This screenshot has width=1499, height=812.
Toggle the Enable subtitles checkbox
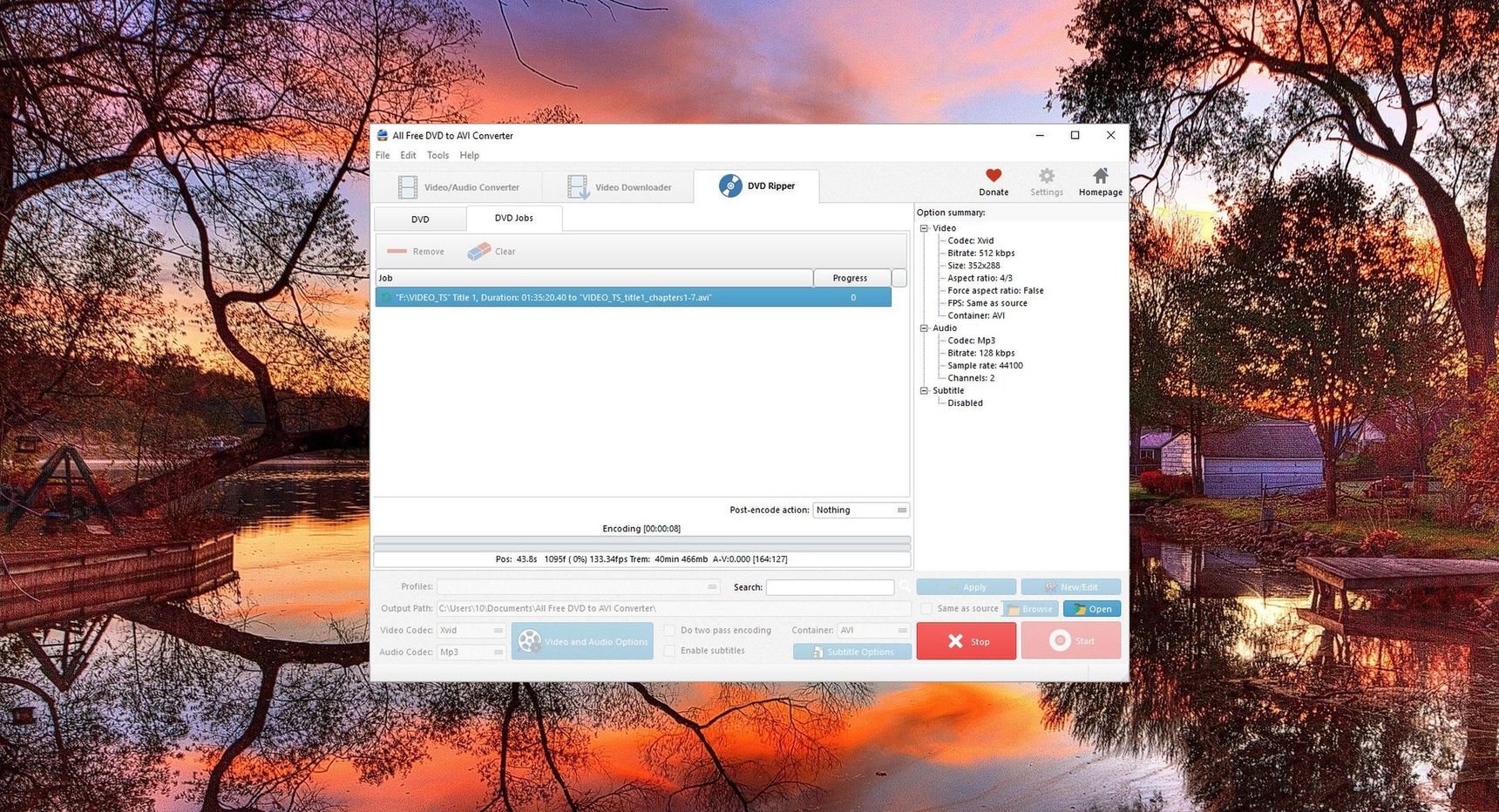669,651
